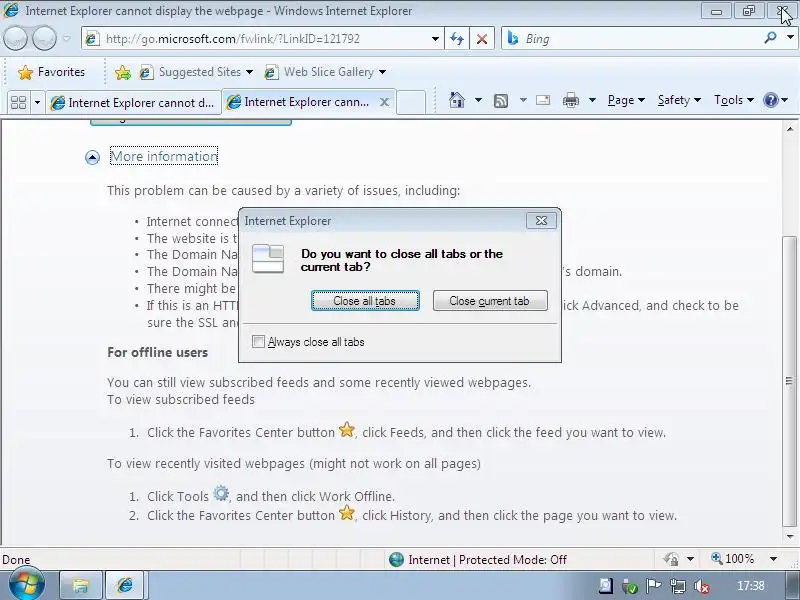Open the Favorites center button
The height and width of the screenshot is (600, 800).
pyautogui.click(x=52, y=72)
